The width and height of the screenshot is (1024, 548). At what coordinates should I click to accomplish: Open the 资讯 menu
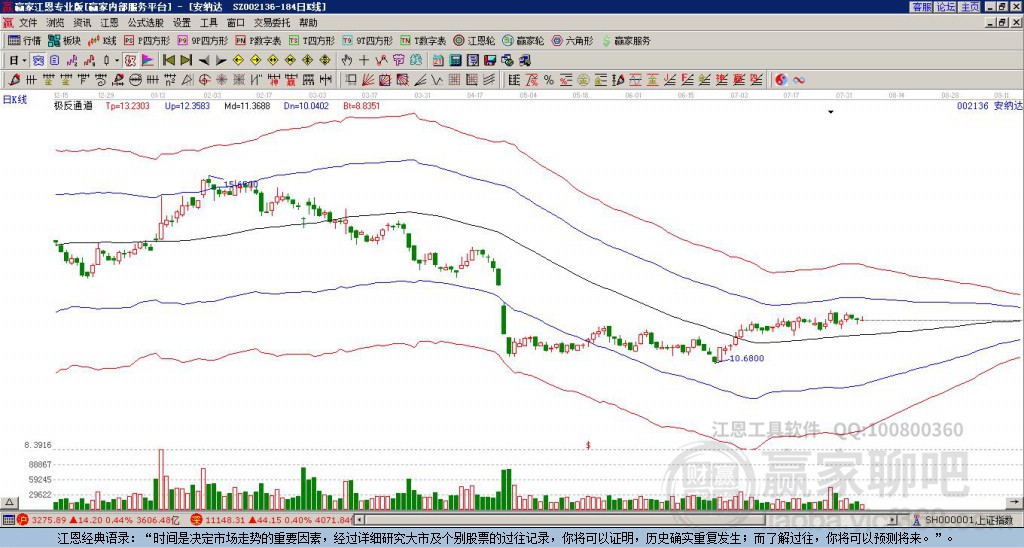pos(82,23)
